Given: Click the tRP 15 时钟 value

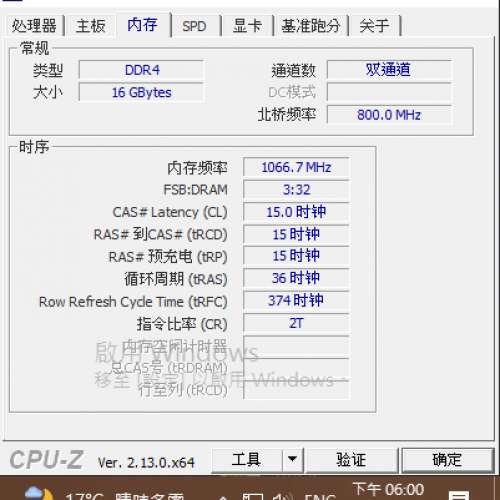Looking at the screenshot, I should coord(296,256).
